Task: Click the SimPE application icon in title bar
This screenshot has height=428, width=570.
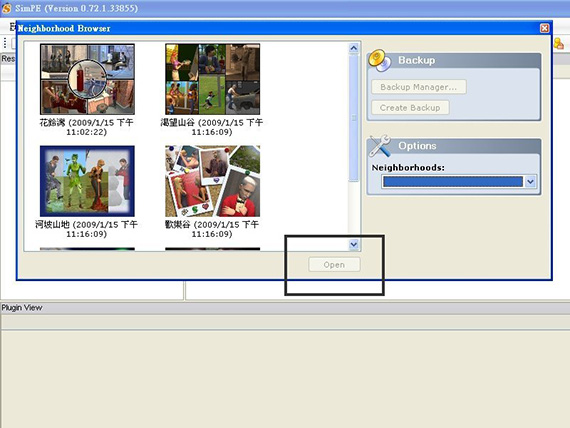Action: (7, 8)
